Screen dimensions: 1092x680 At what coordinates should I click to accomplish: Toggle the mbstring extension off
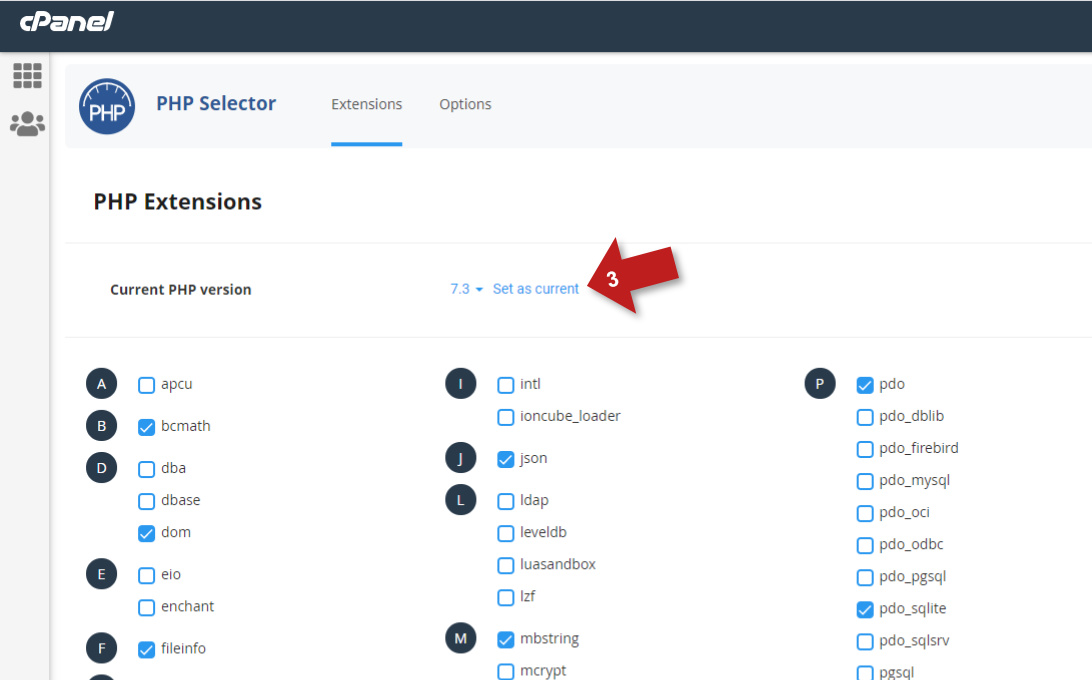[x=506, y=639]
